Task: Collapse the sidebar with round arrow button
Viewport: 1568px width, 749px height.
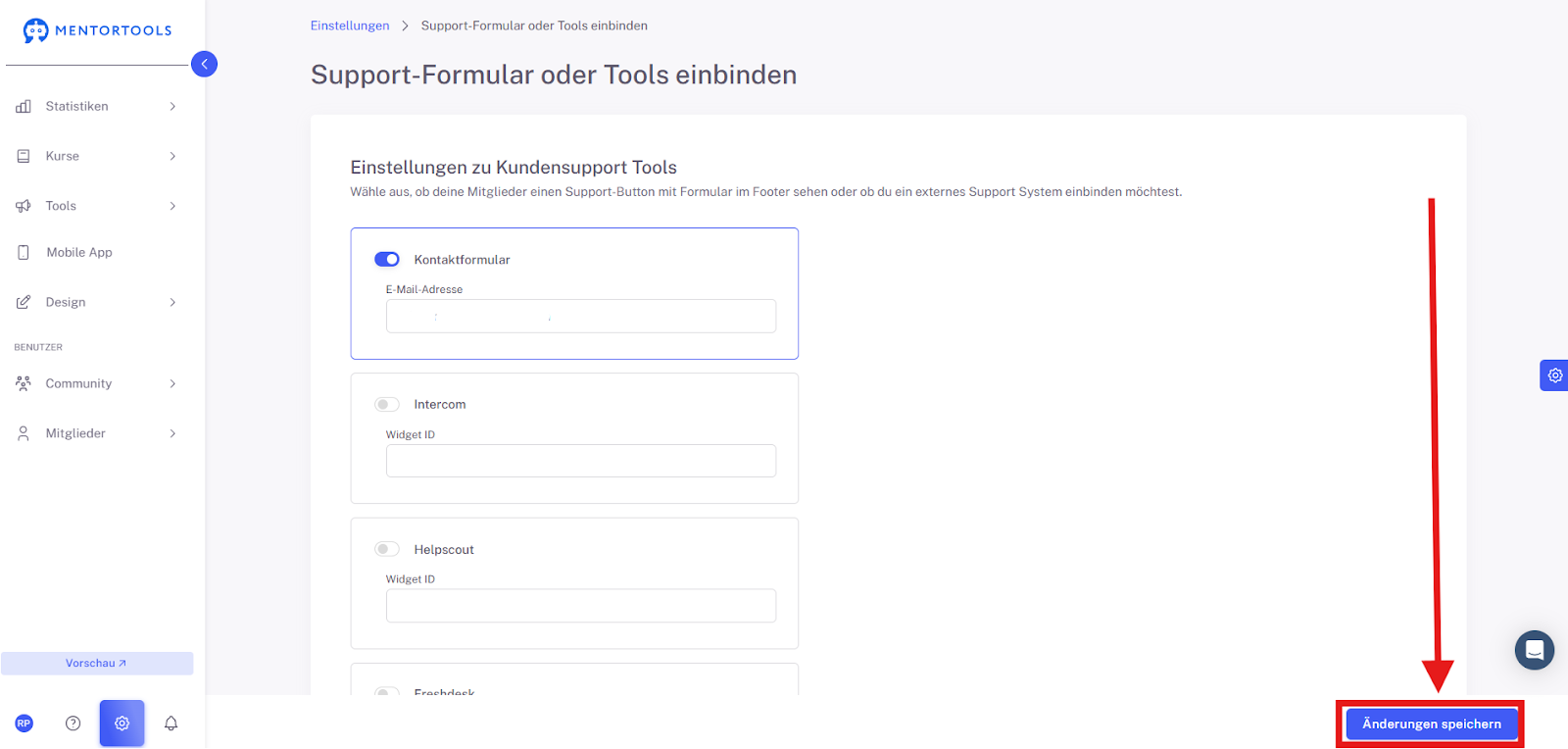Action: [x=204, y=64]
